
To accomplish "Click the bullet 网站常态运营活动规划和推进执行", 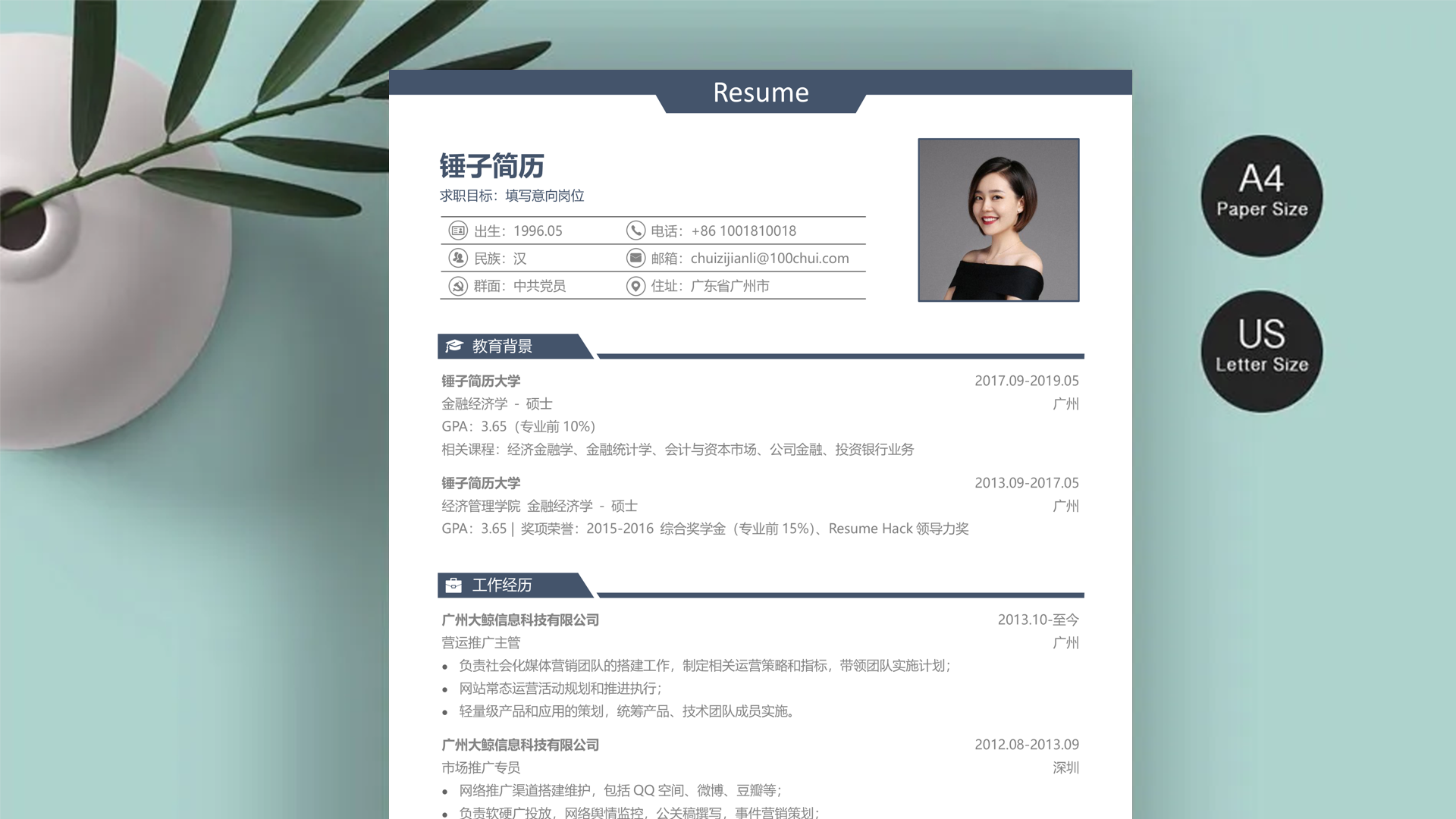I will click(x=560, y=688).
